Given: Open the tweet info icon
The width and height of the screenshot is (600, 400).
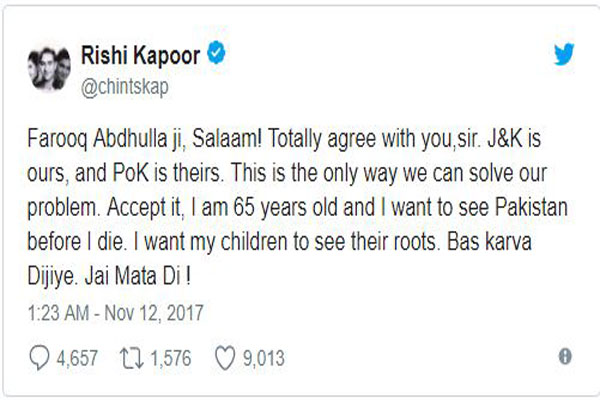Looking at the screenshot, I should pyautogui.click(x=565, y=357).
